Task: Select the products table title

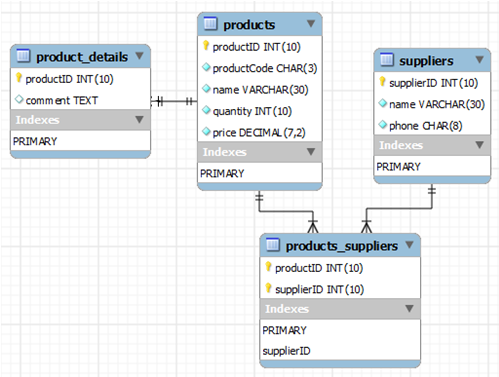Action: [x=249, y=25]
